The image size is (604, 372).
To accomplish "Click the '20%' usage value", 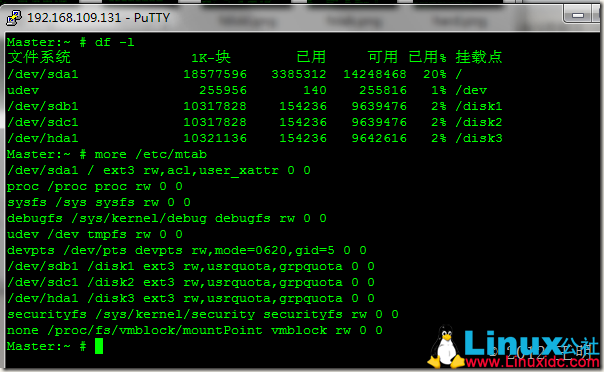I will click(435, 74).
